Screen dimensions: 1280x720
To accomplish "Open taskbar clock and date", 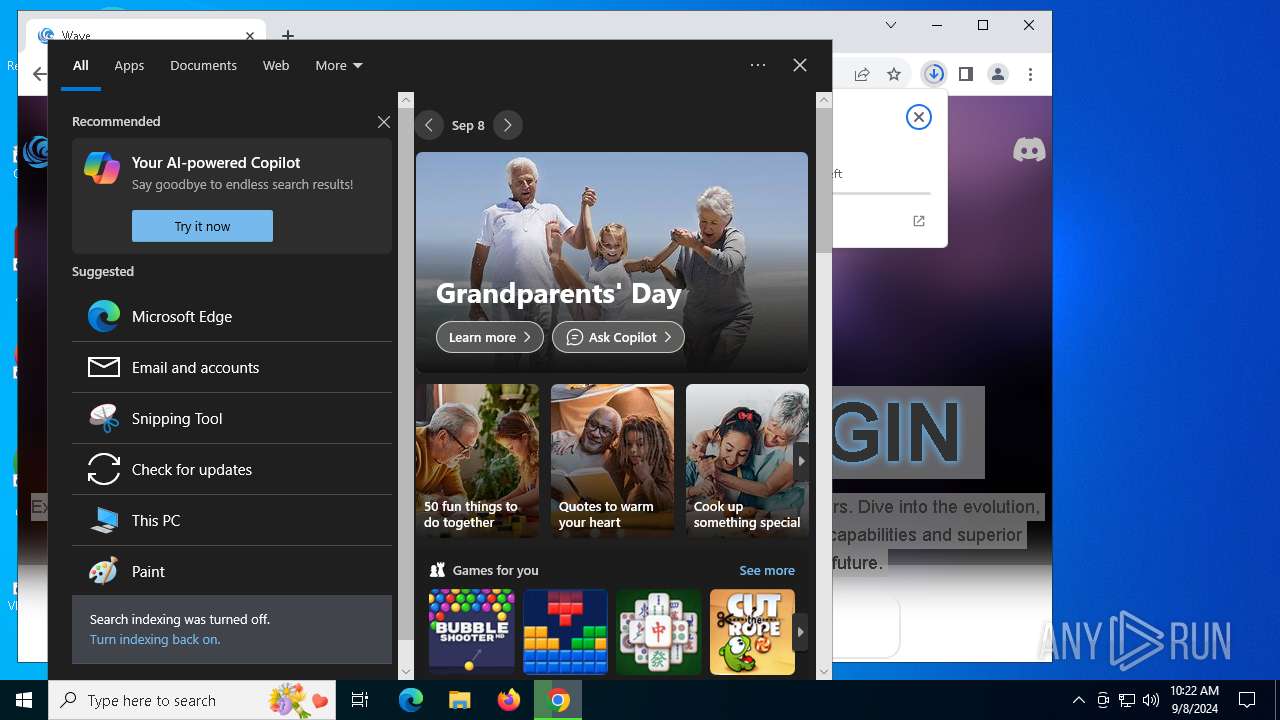I will tap(1194, 700).
